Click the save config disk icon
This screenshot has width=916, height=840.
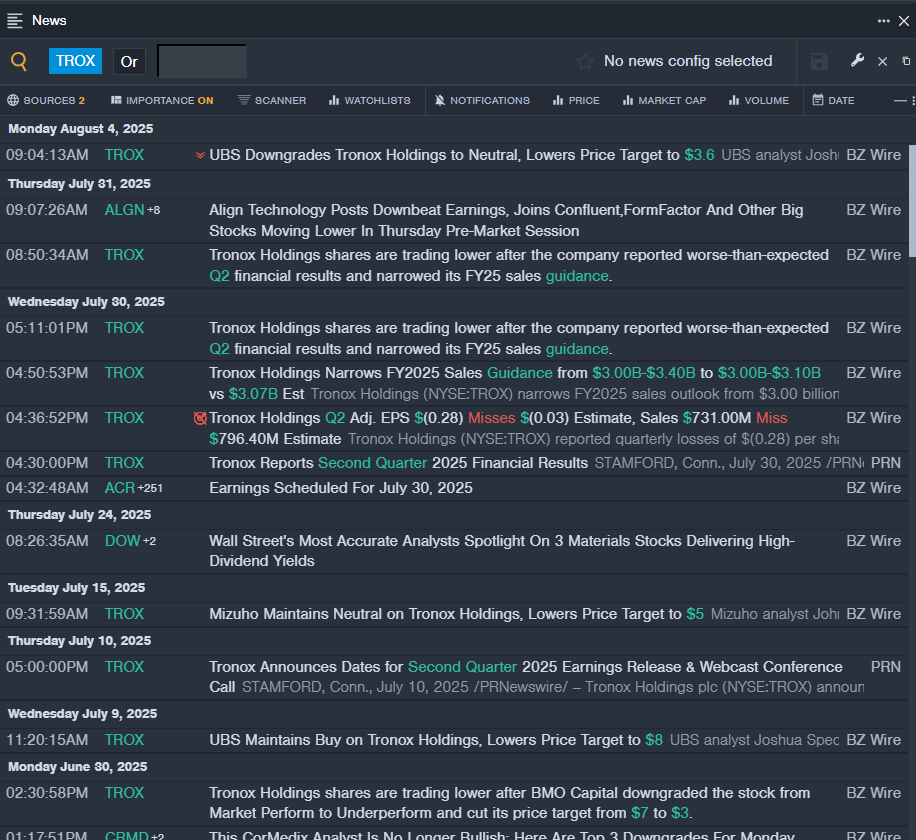coord(819,61)
